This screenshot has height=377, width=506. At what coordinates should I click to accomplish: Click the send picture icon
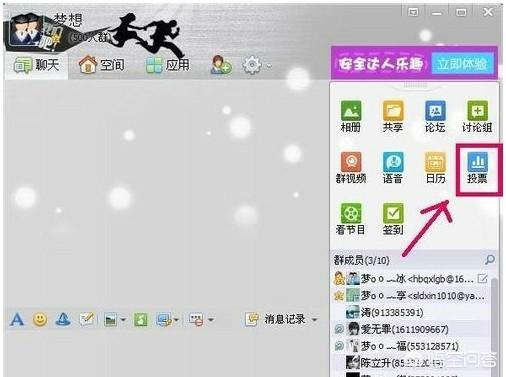[x=110, y=320]
